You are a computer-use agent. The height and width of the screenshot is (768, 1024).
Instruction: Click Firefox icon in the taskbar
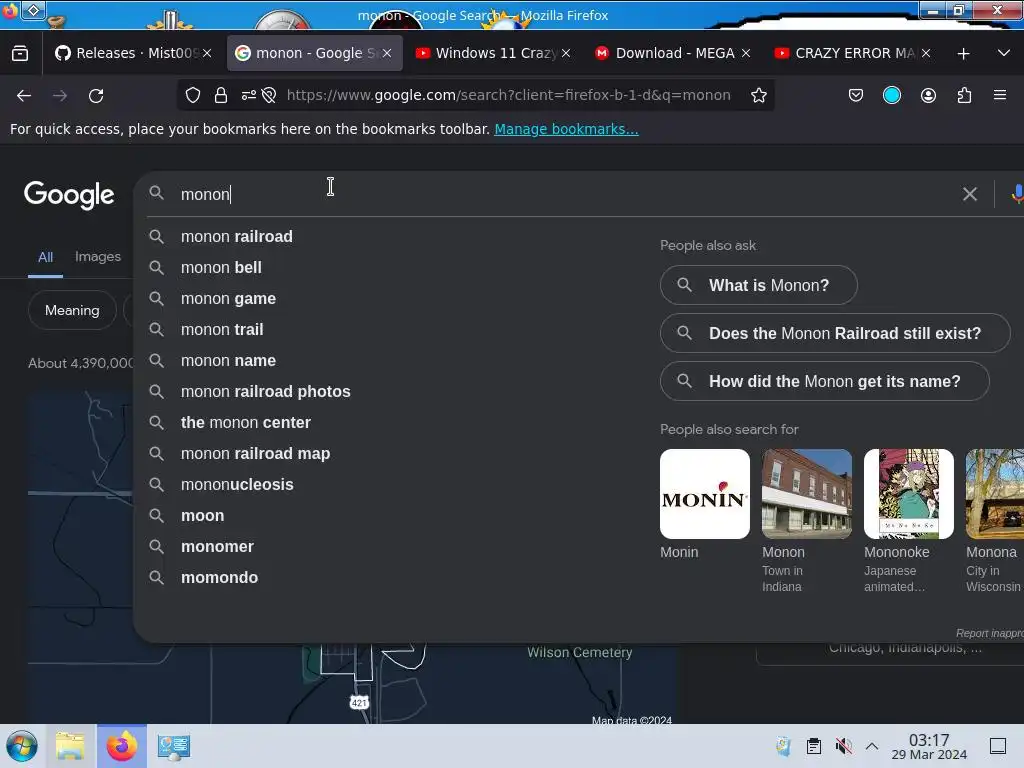(121, 746)
